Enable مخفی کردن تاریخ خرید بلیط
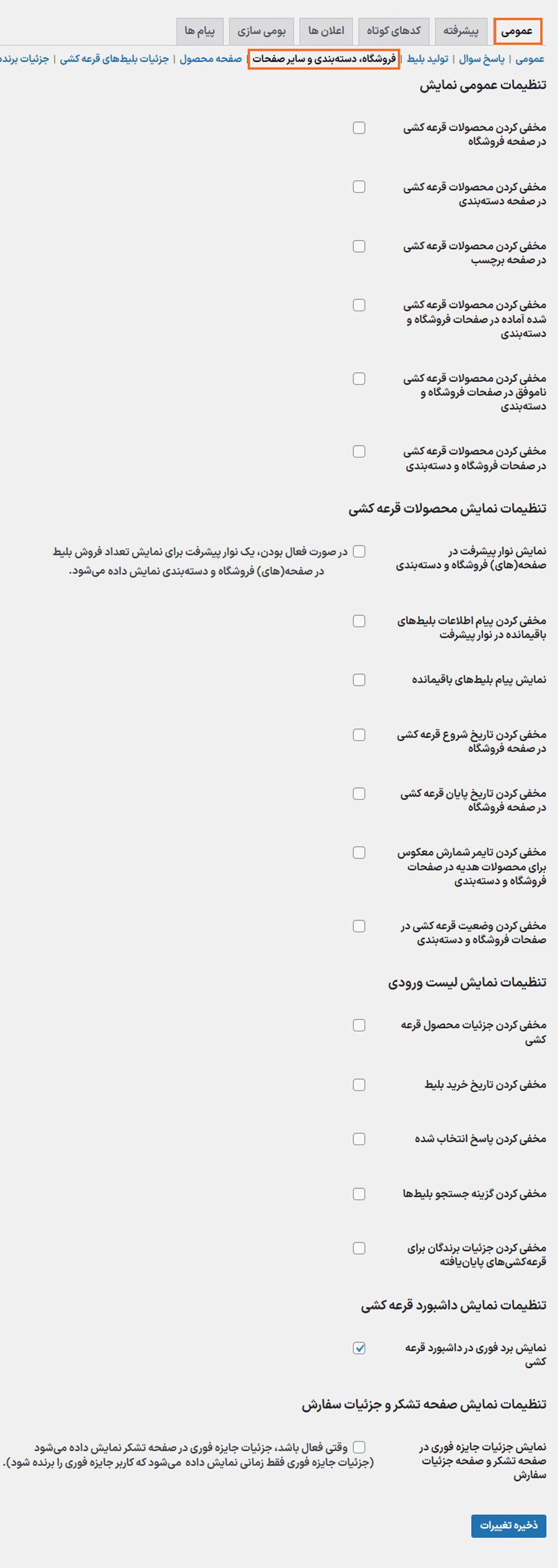Screen dimensions: 558x1568 (359, 1085)
